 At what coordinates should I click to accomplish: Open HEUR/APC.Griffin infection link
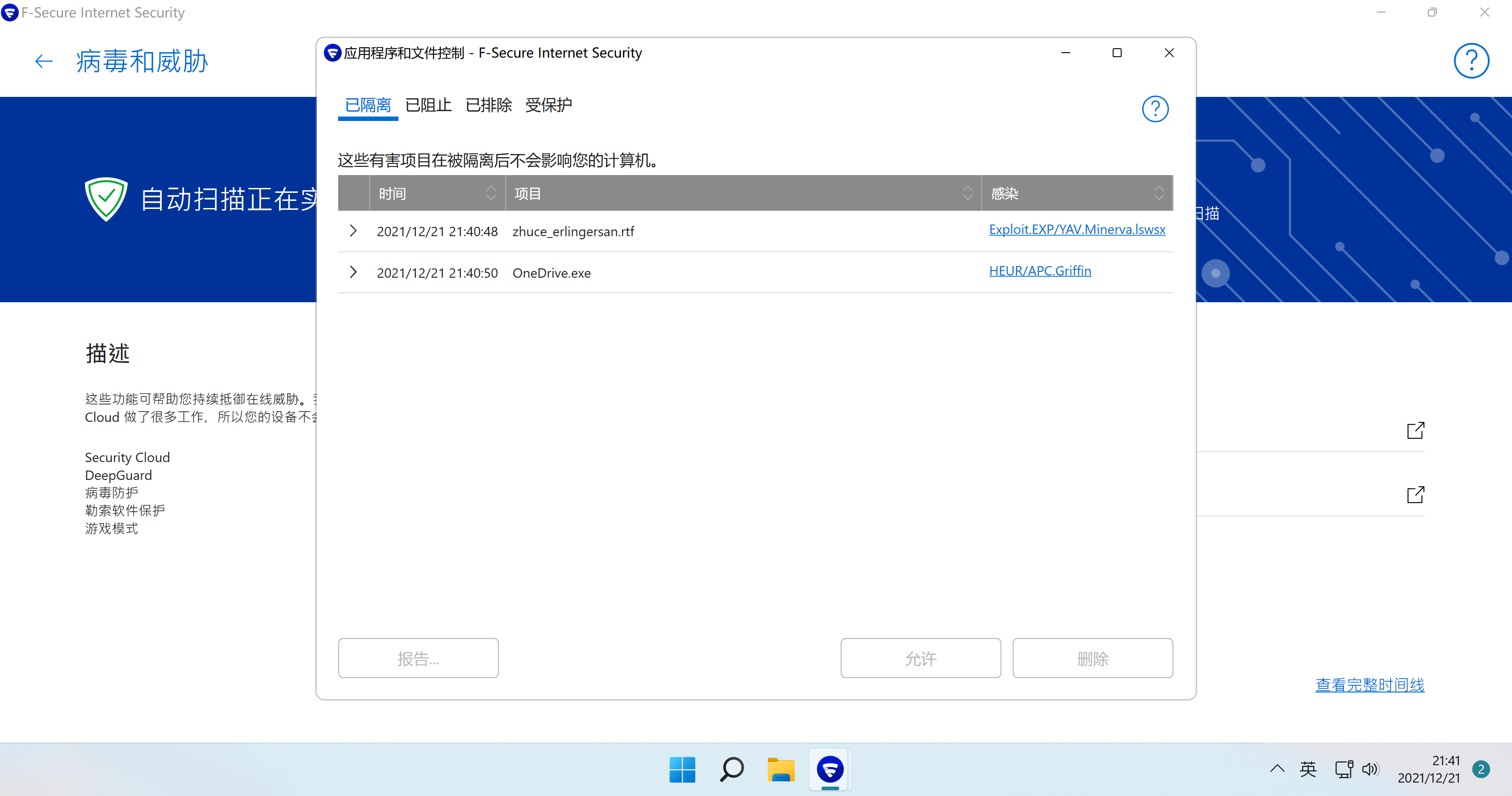[x=1039, y=271]
